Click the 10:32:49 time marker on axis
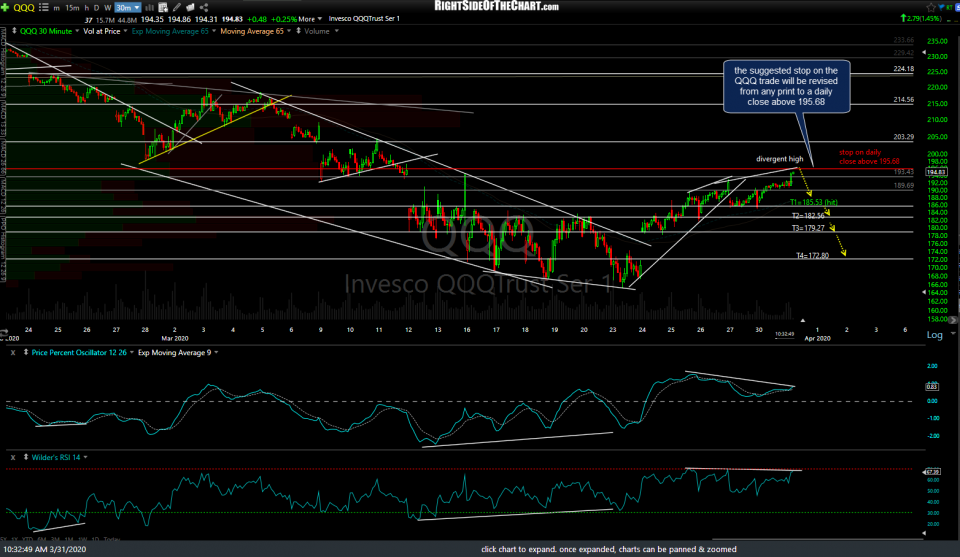This screenshot has width=960, height=557. [784, 334]
